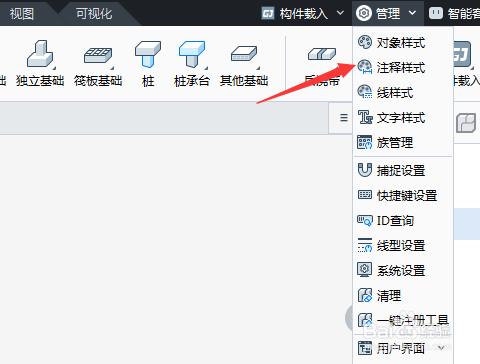Select the 筏板基础 tool icon
480x364 pixels.
pyautogui.click(x=98, y=55)
